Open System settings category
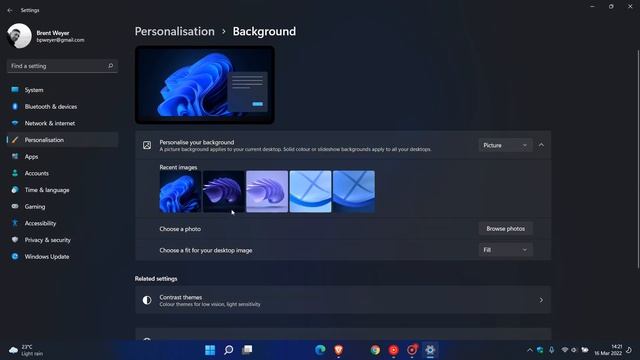 (x=62, y=90)
